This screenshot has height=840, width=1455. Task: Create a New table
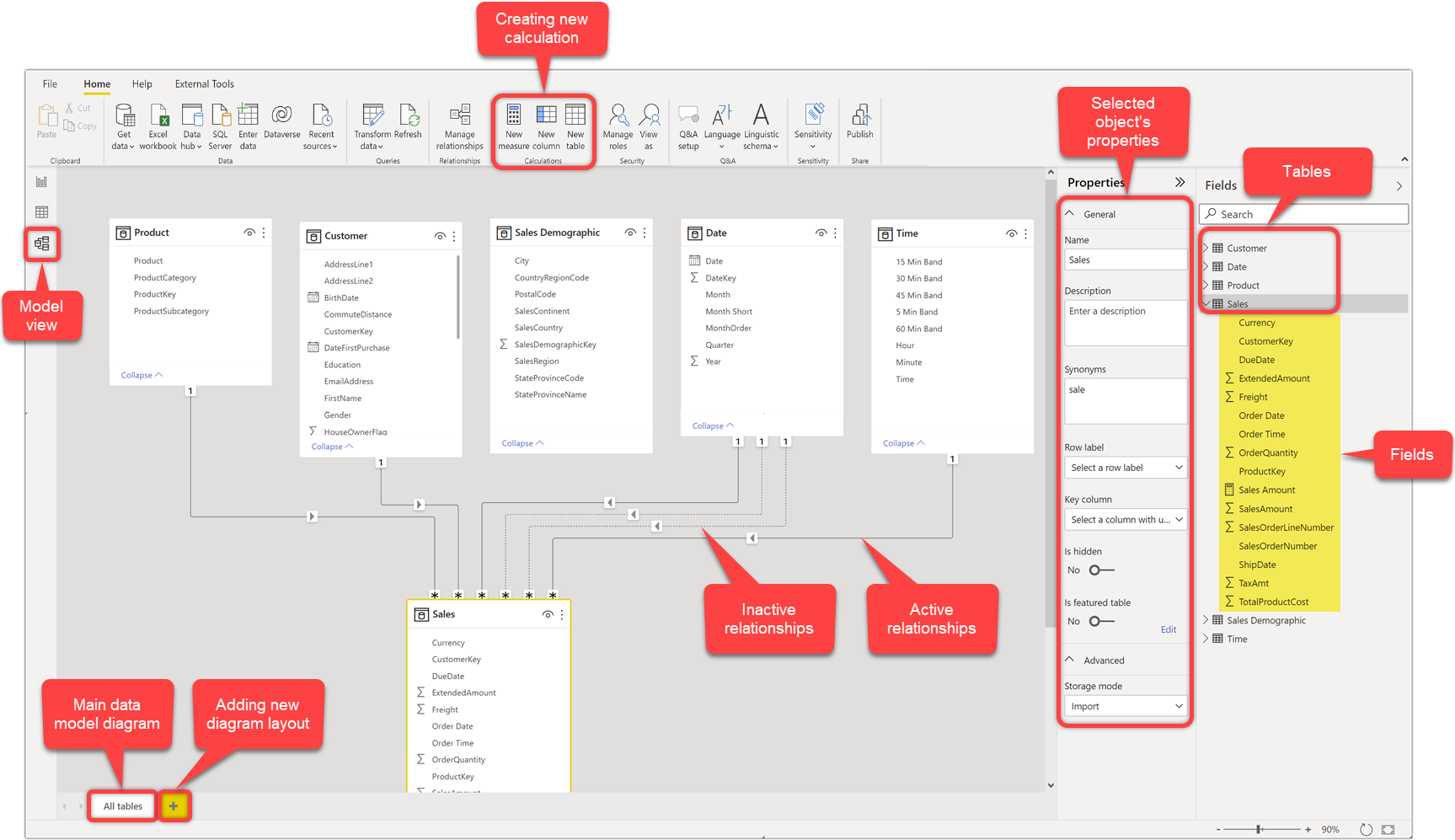click(575, 125)
